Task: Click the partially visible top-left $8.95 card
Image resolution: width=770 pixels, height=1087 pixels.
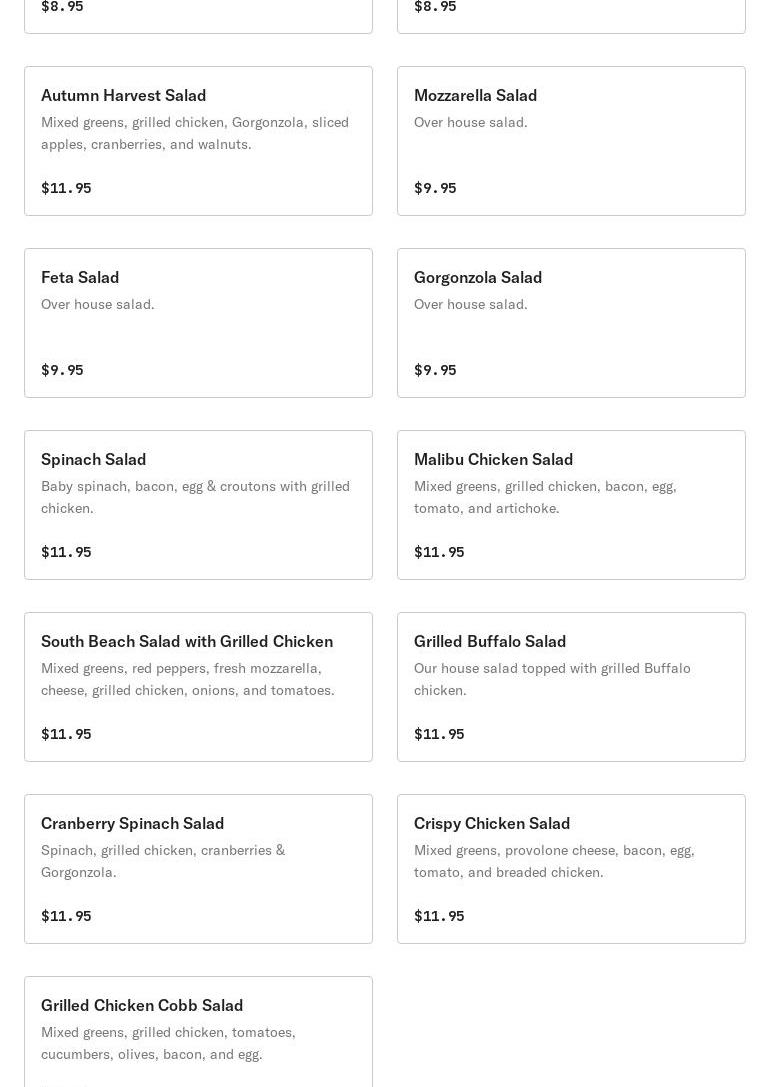Action: pos(198,17)
